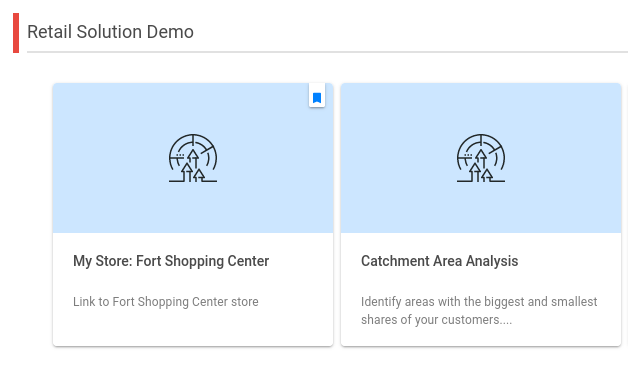Click the divider line under Retail Solution Demo
Viewport: 628px width, 376px height.
pos(327,52)
